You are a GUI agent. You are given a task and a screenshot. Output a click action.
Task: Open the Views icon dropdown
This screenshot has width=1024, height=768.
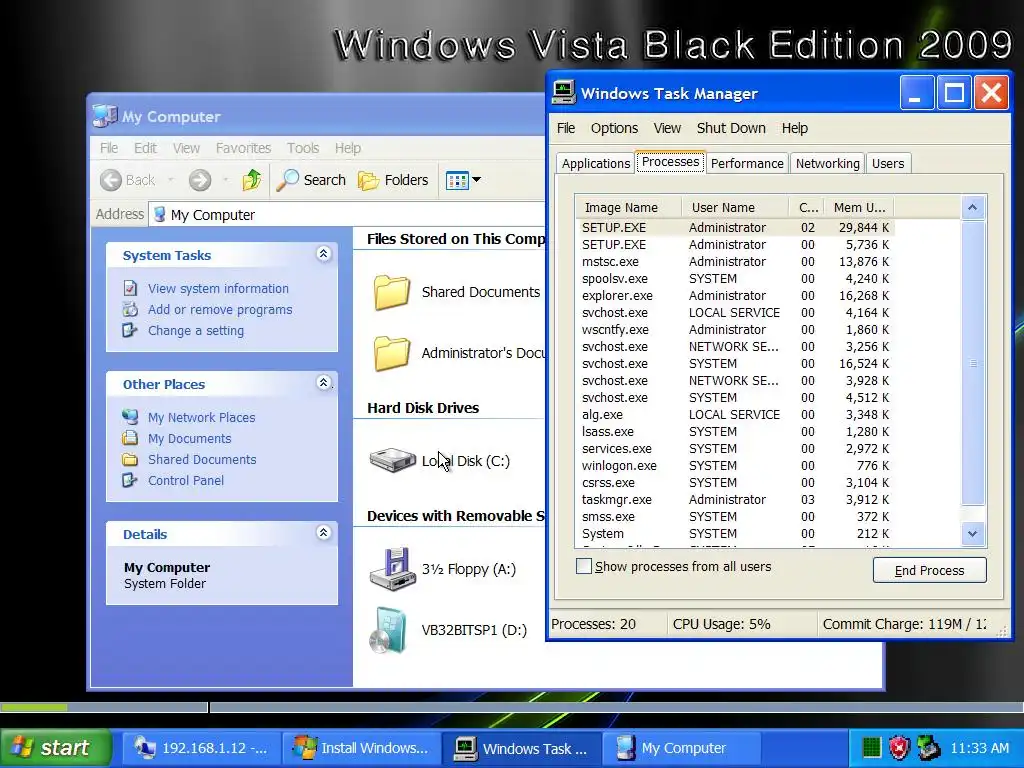pyautogui.click(x=463, y=180)
